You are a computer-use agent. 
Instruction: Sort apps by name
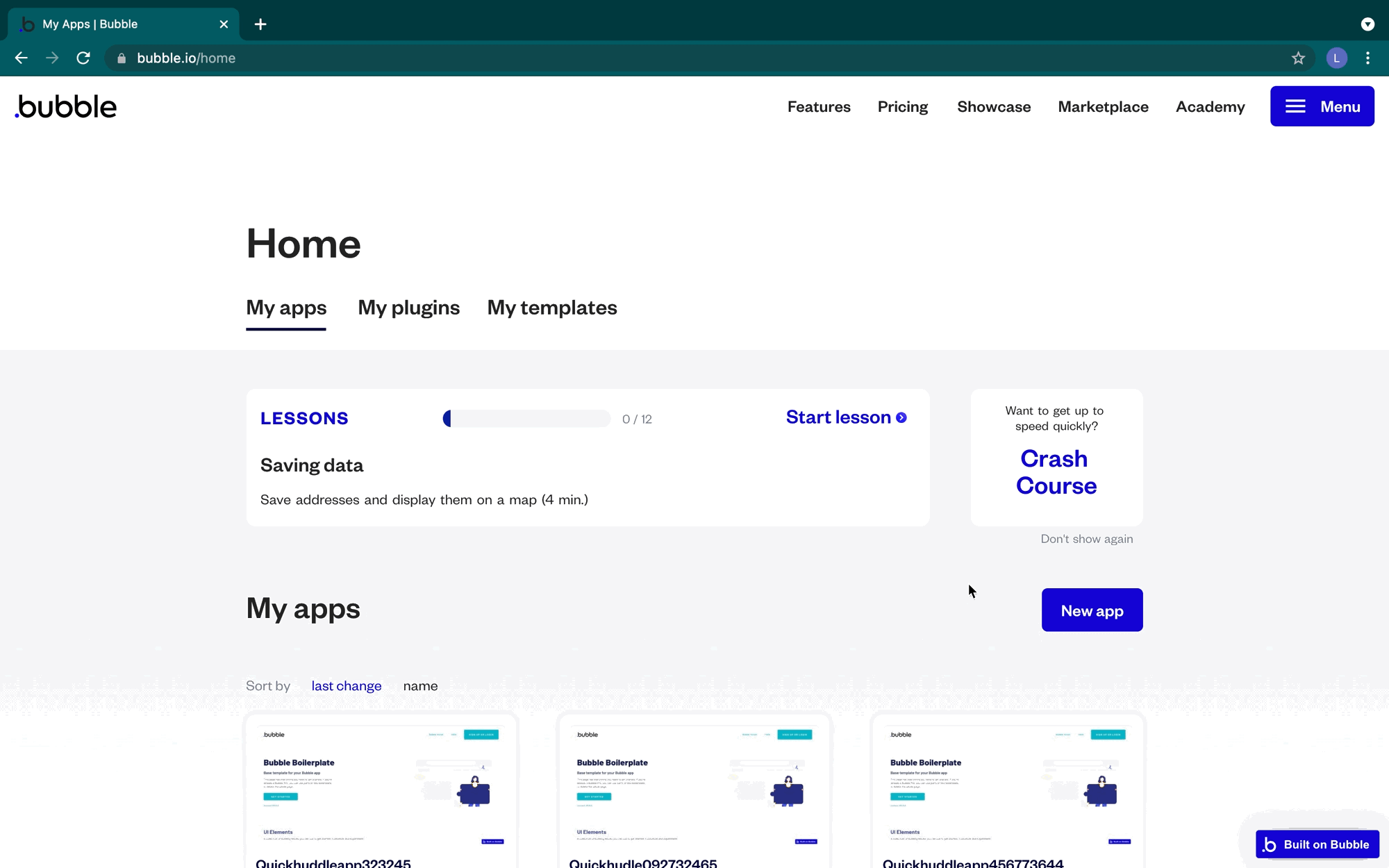point(420,686)
